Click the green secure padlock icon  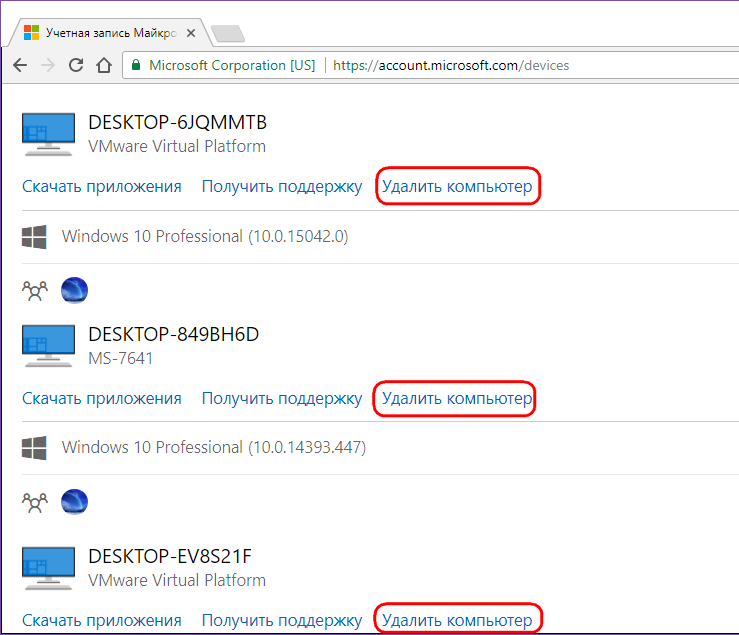[x=136, y=65]
